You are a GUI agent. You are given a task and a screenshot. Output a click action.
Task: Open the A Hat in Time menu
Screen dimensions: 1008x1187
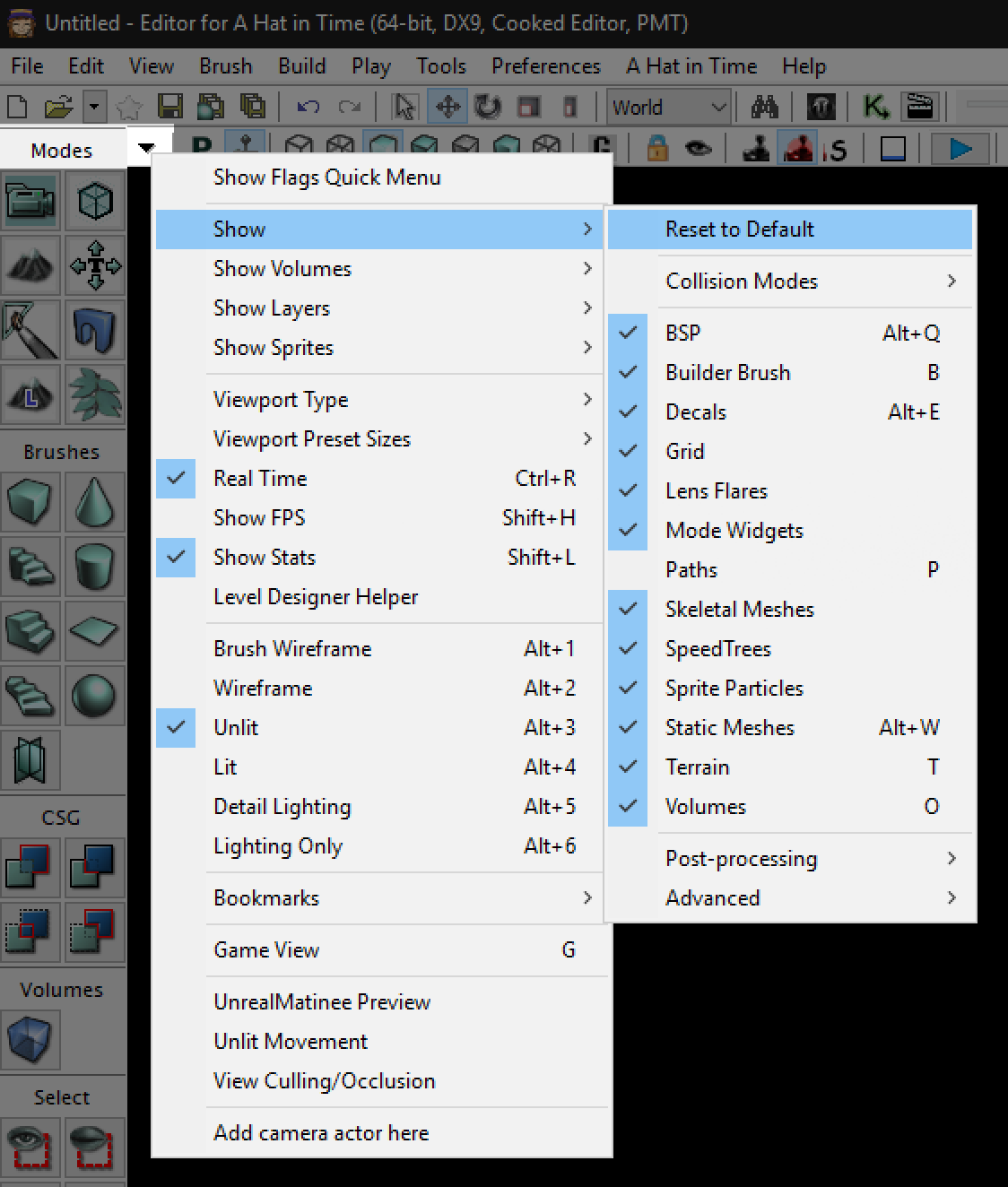(x=691, y=66)
